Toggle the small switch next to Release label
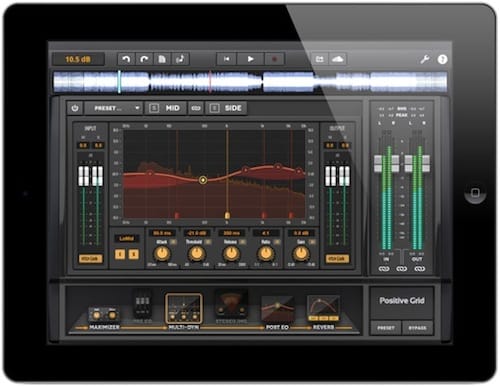 (x=243, y=242)
